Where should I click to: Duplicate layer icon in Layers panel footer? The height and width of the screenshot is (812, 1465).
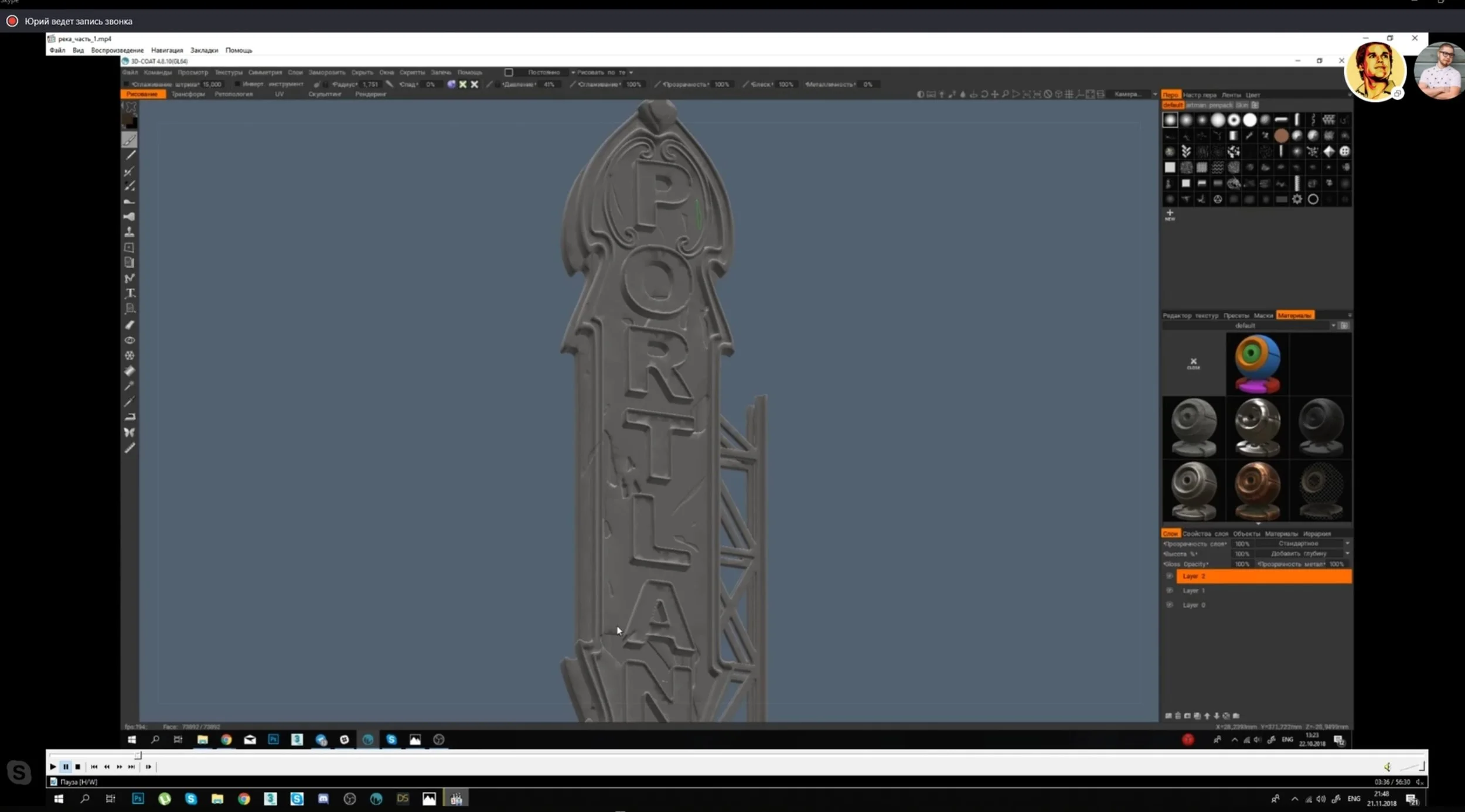(x=1197, y=715)
